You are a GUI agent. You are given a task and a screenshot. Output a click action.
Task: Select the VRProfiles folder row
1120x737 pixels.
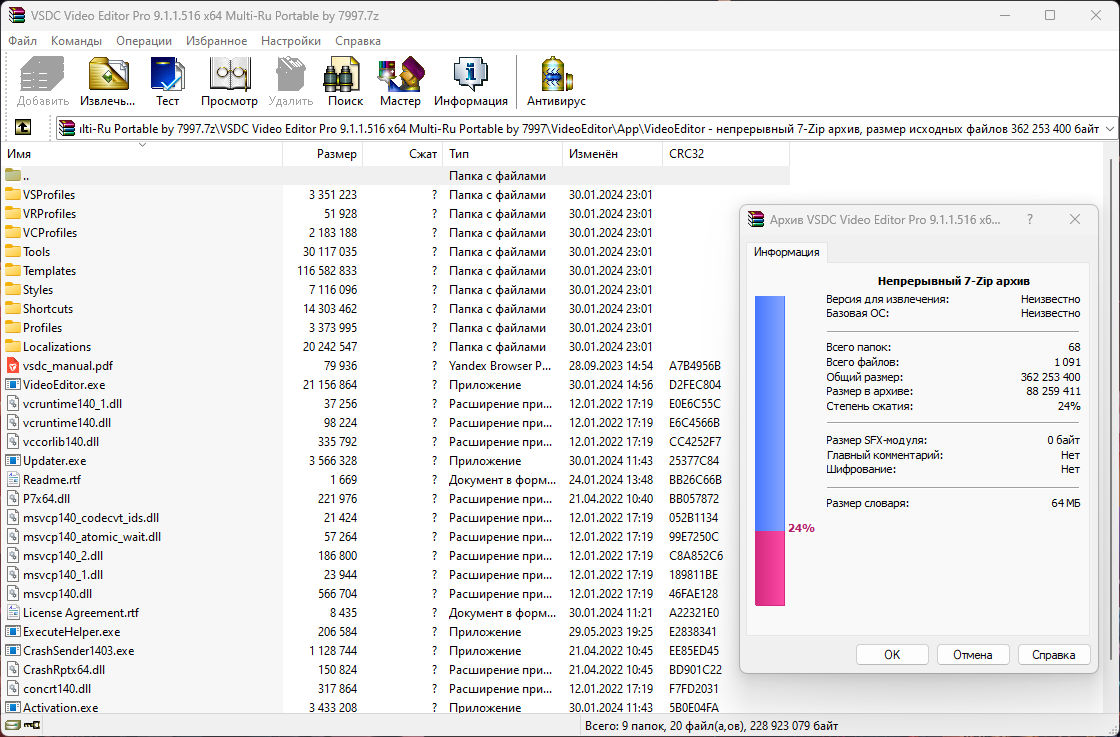tap(396, 214)
